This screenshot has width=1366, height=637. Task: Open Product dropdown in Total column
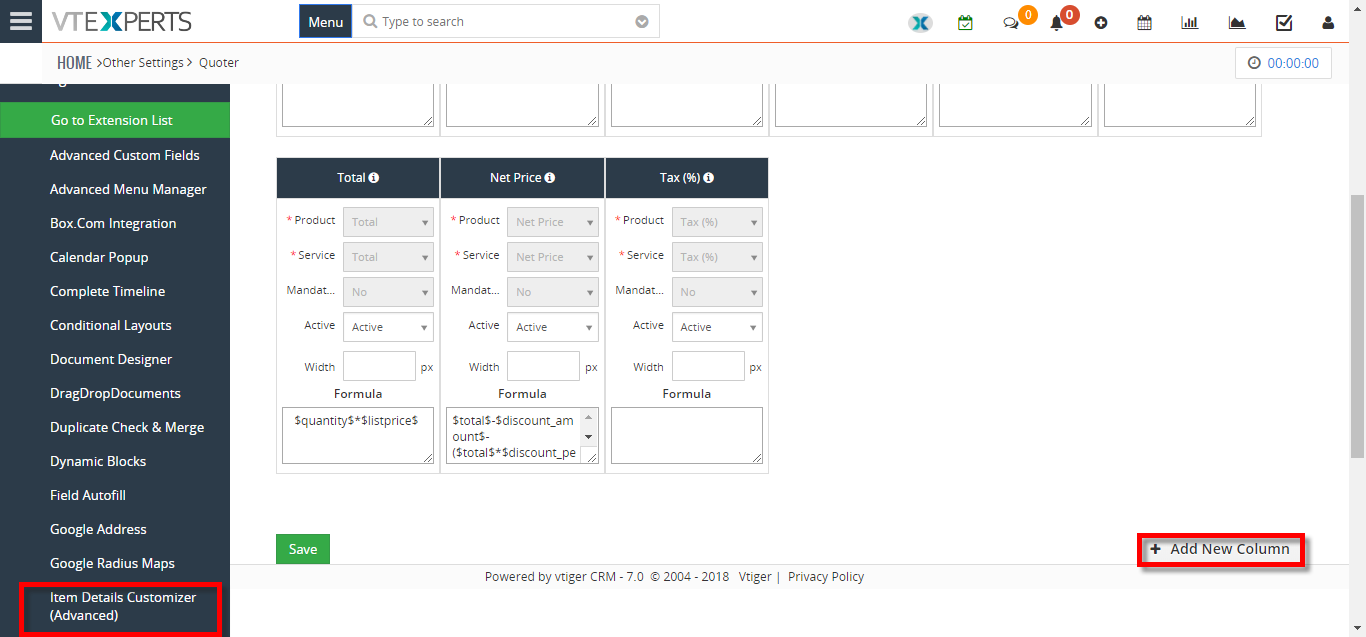(388, 222)
